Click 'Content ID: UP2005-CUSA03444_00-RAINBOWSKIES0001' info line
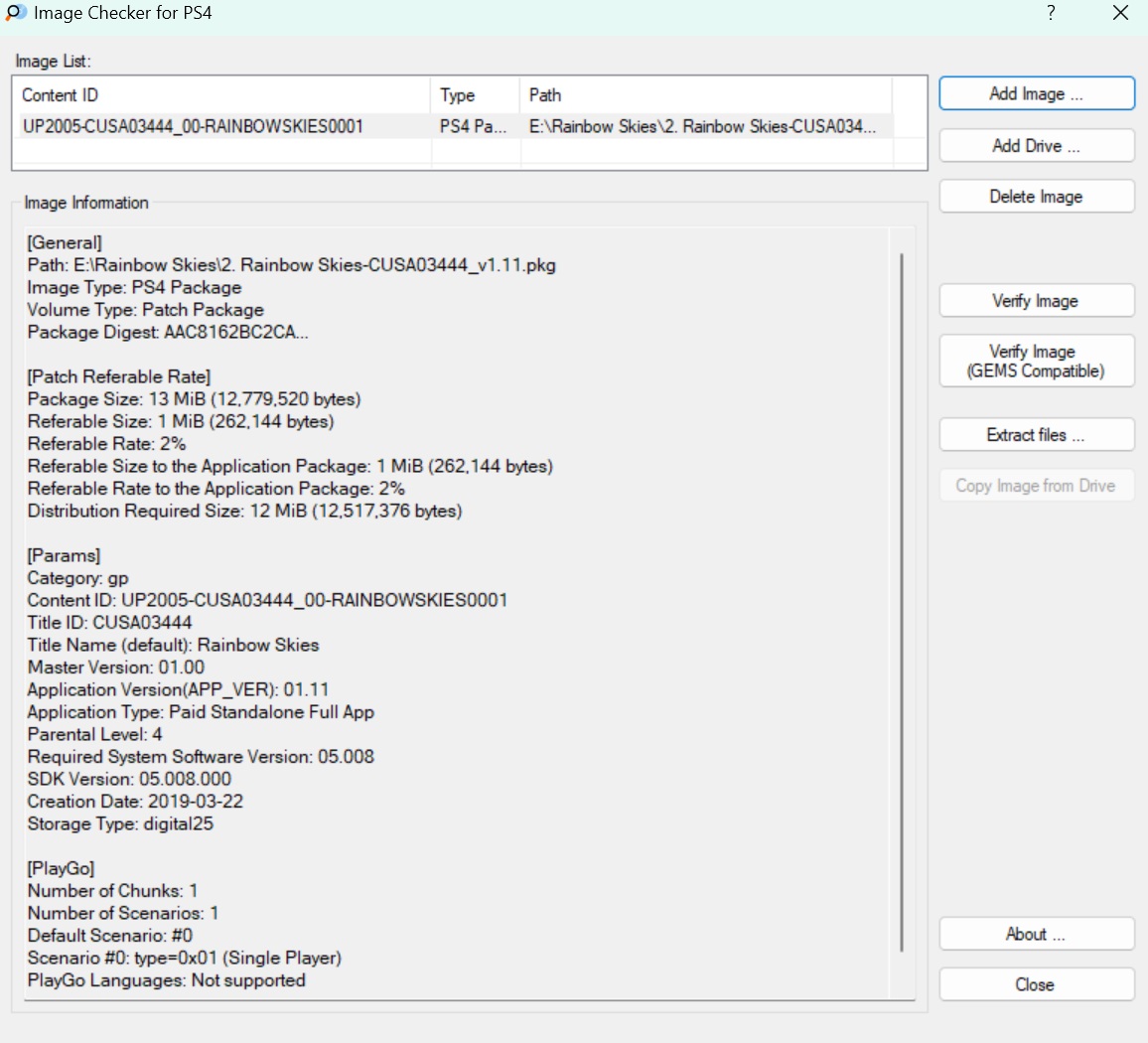 pos(267,600)
